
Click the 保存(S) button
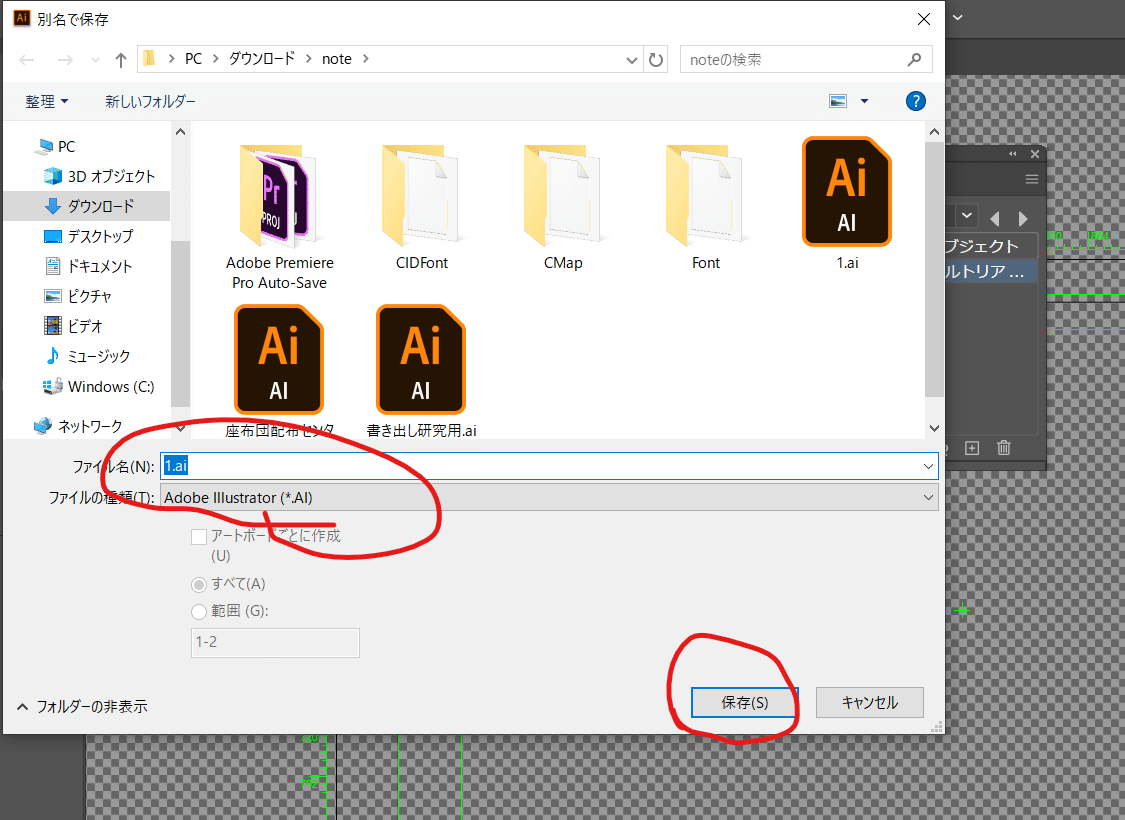(745, 703)
